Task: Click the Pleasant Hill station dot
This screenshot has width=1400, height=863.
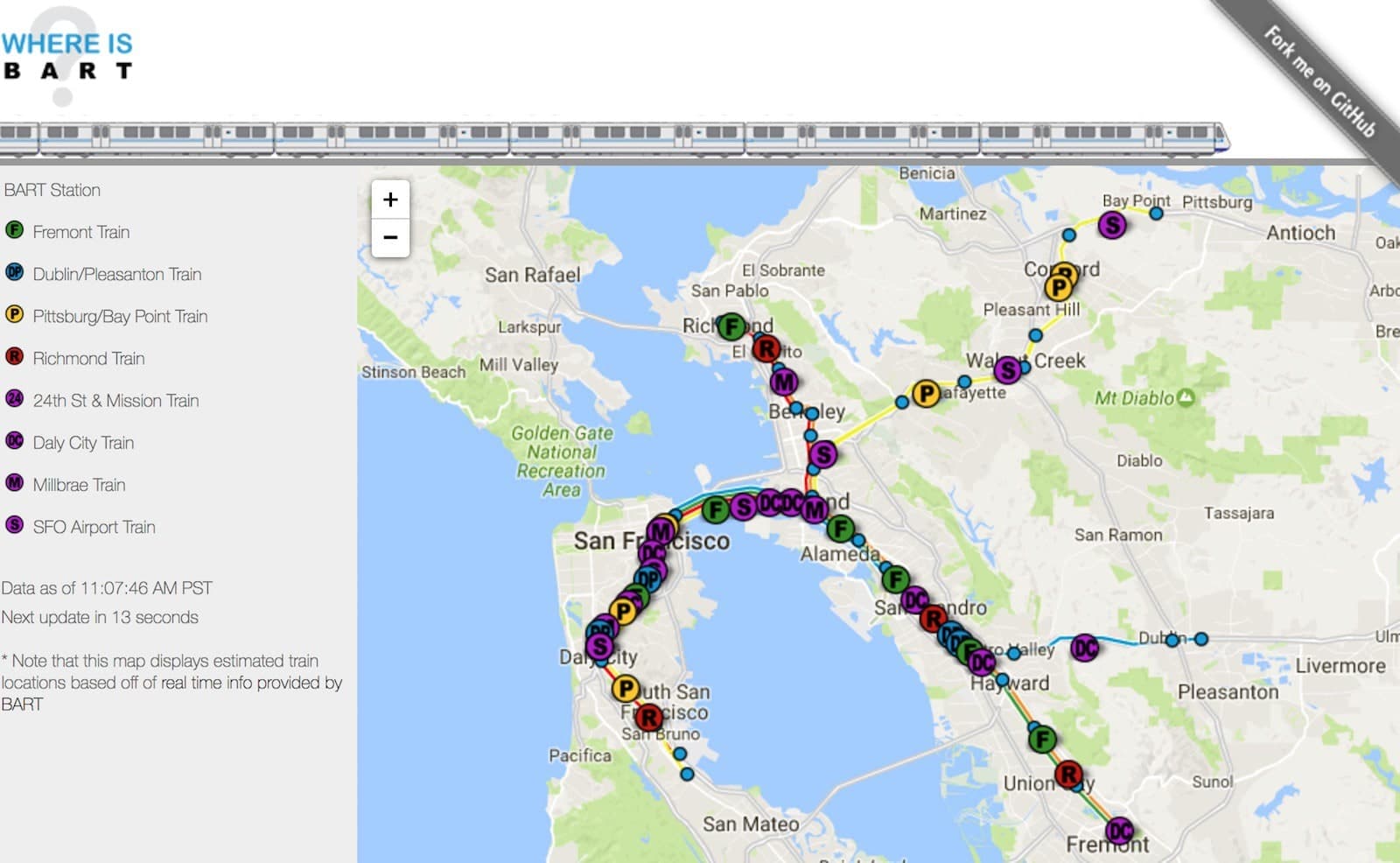Action: click(x=1035, y=335)
